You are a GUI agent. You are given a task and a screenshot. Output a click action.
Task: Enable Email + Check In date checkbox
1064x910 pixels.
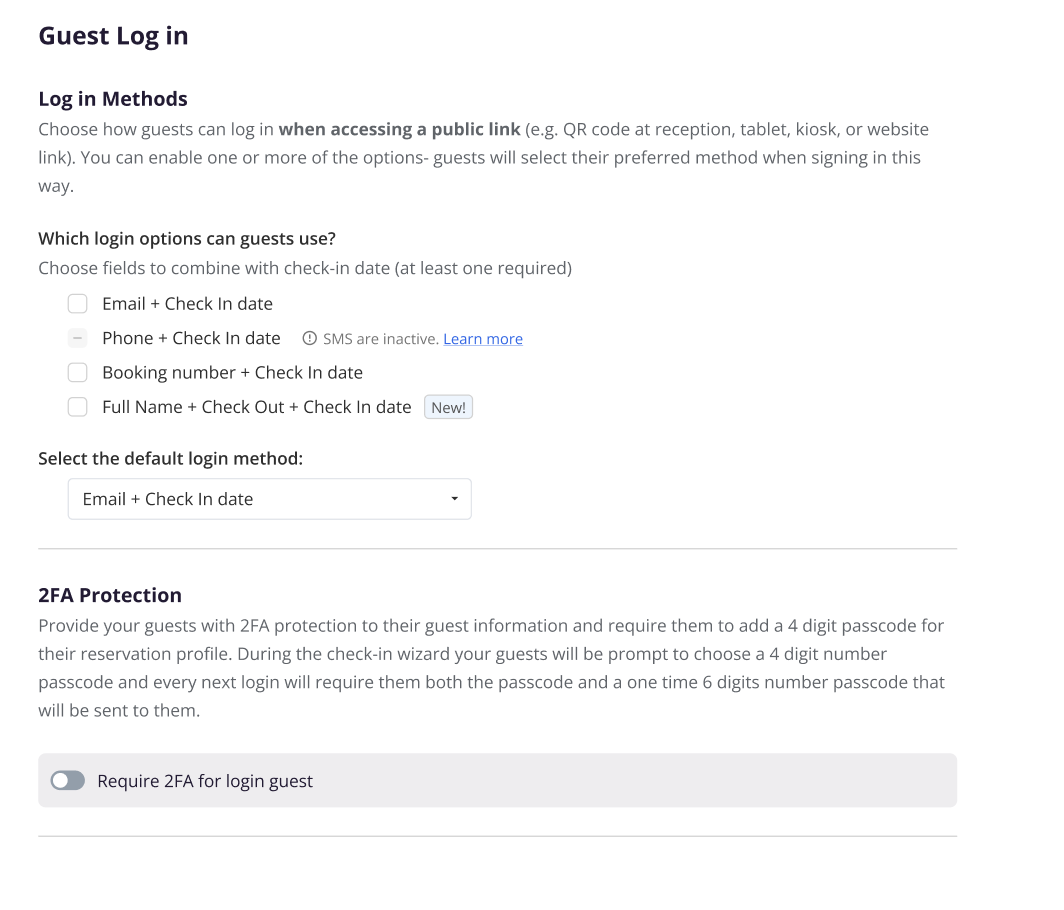point(78,304)
